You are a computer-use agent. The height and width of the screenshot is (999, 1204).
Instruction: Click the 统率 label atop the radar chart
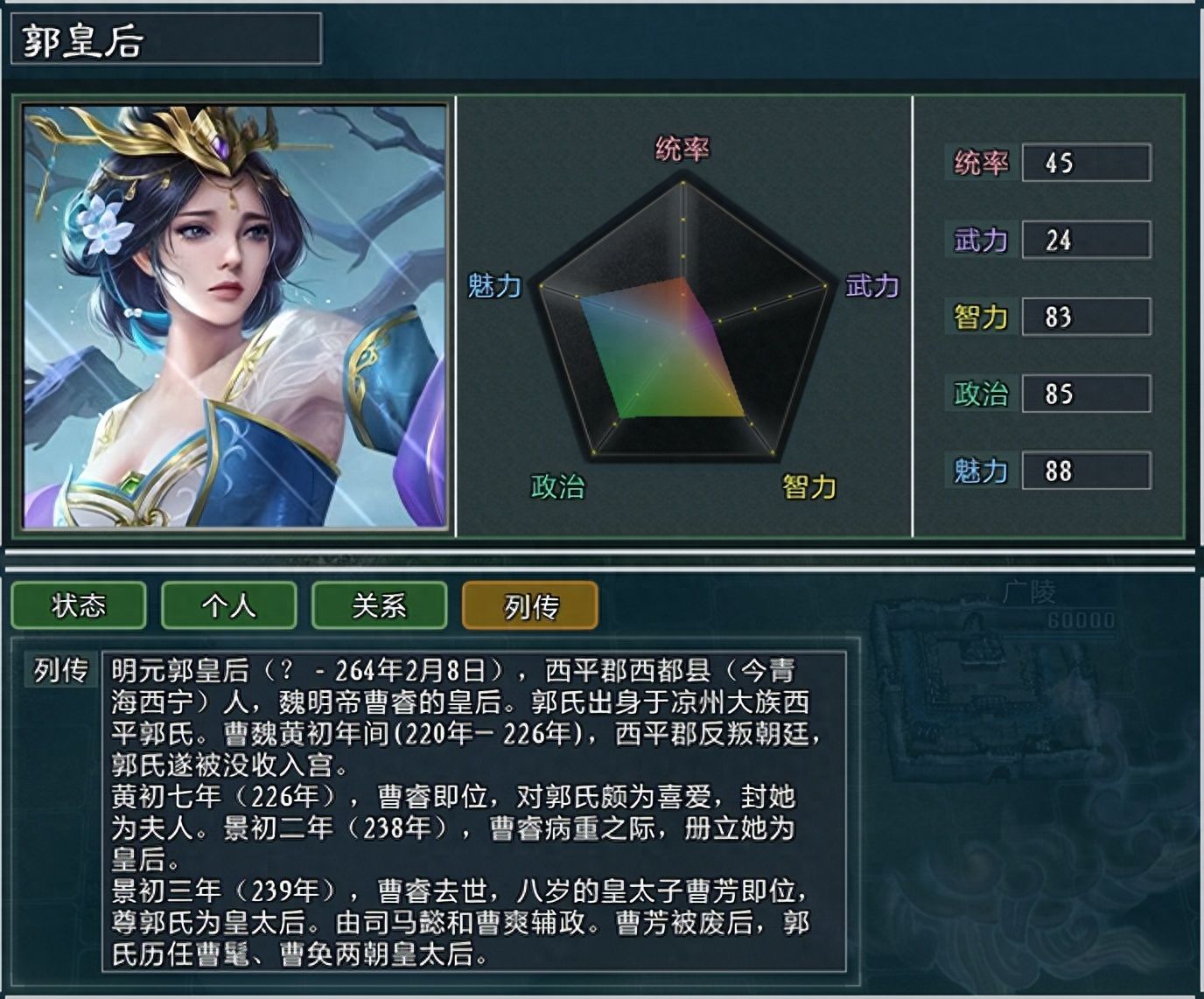(682, 150)
